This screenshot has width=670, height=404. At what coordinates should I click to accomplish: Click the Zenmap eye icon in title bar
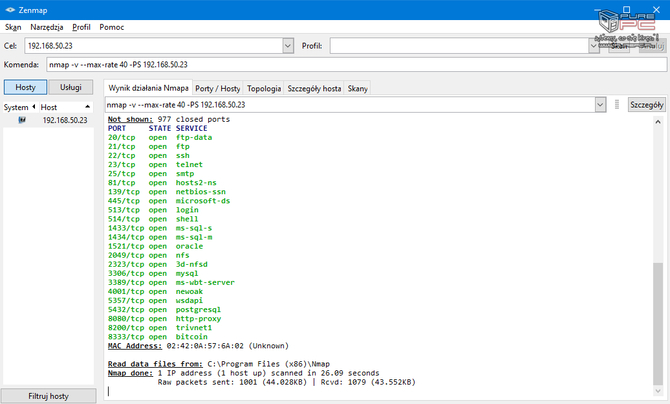pos(10,10)
